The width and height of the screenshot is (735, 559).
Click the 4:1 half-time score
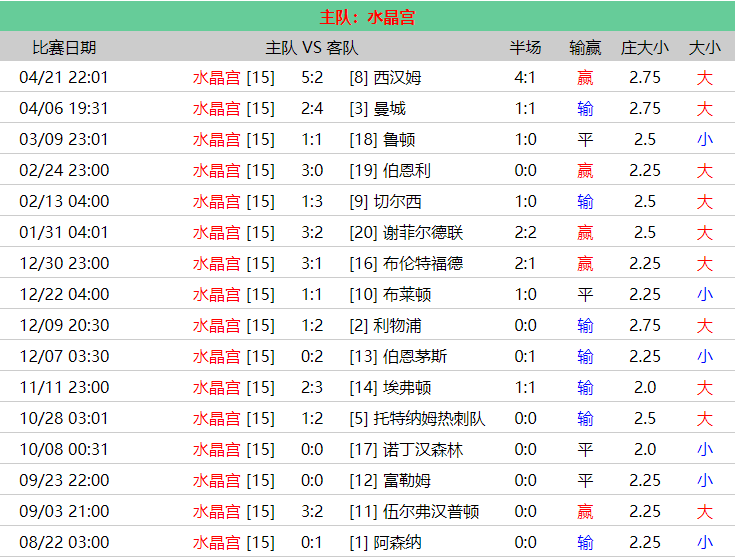[x=525, y=77]
